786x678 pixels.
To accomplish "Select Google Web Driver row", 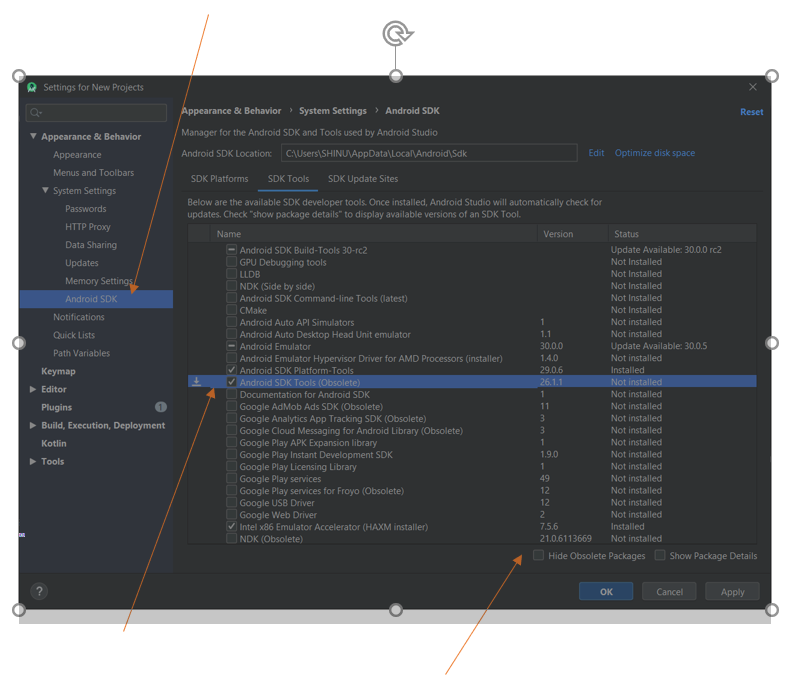I will point(472,514).
